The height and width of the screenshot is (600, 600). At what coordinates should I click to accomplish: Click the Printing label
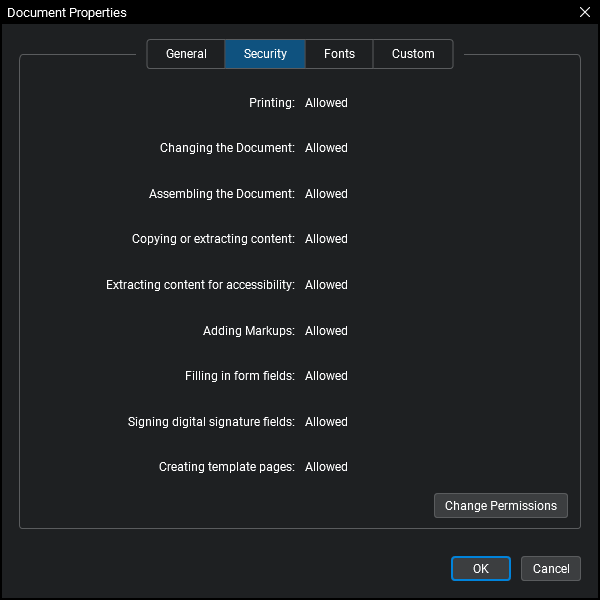coord(271,103)
